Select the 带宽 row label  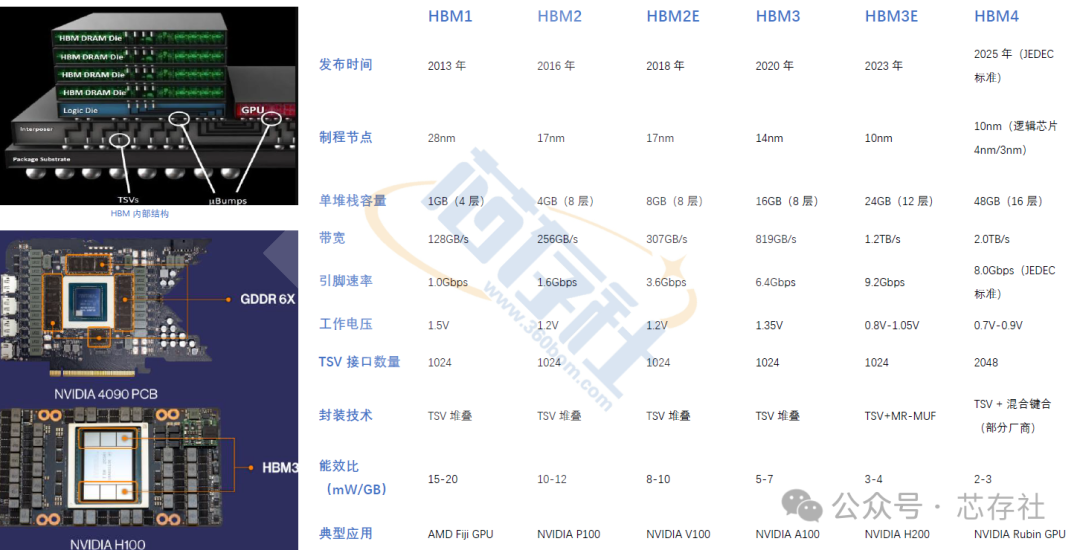point(332,238)
